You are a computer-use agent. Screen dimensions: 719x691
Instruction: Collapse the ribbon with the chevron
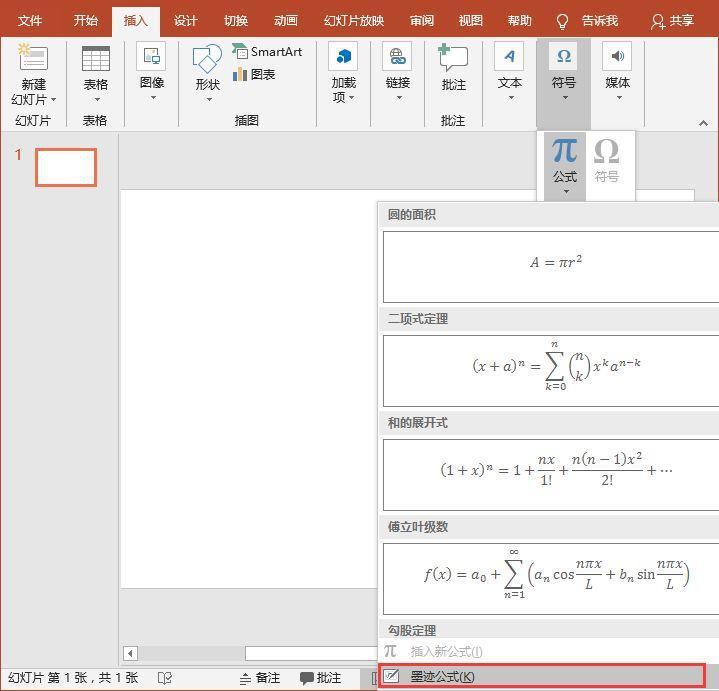[703, 123]
